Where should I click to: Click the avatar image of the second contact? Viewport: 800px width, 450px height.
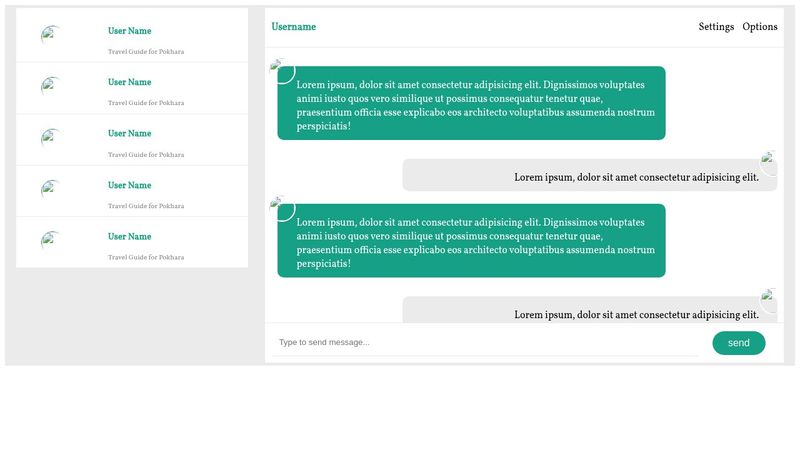[x=51, y=86]
